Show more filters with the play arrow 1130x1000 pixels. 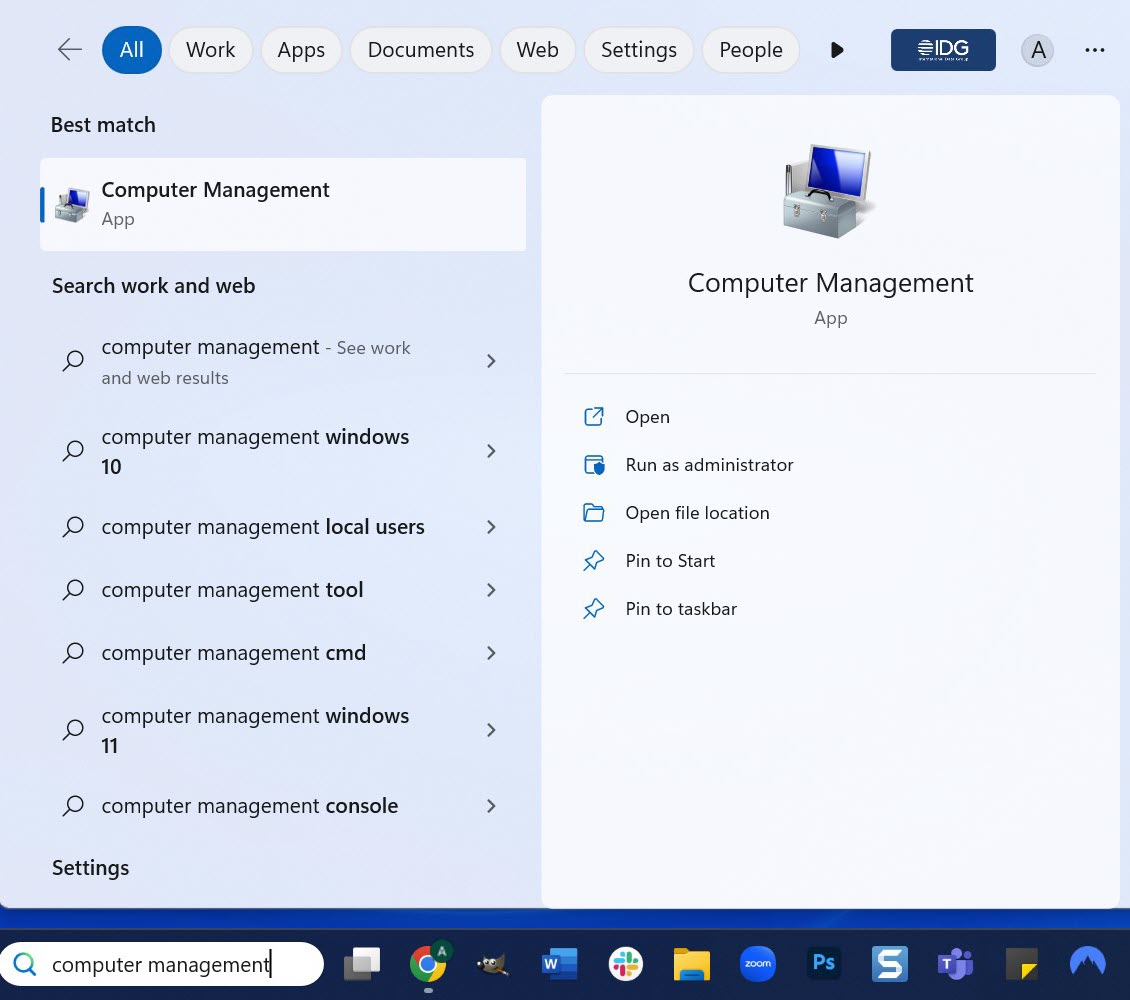pos(837,50)
